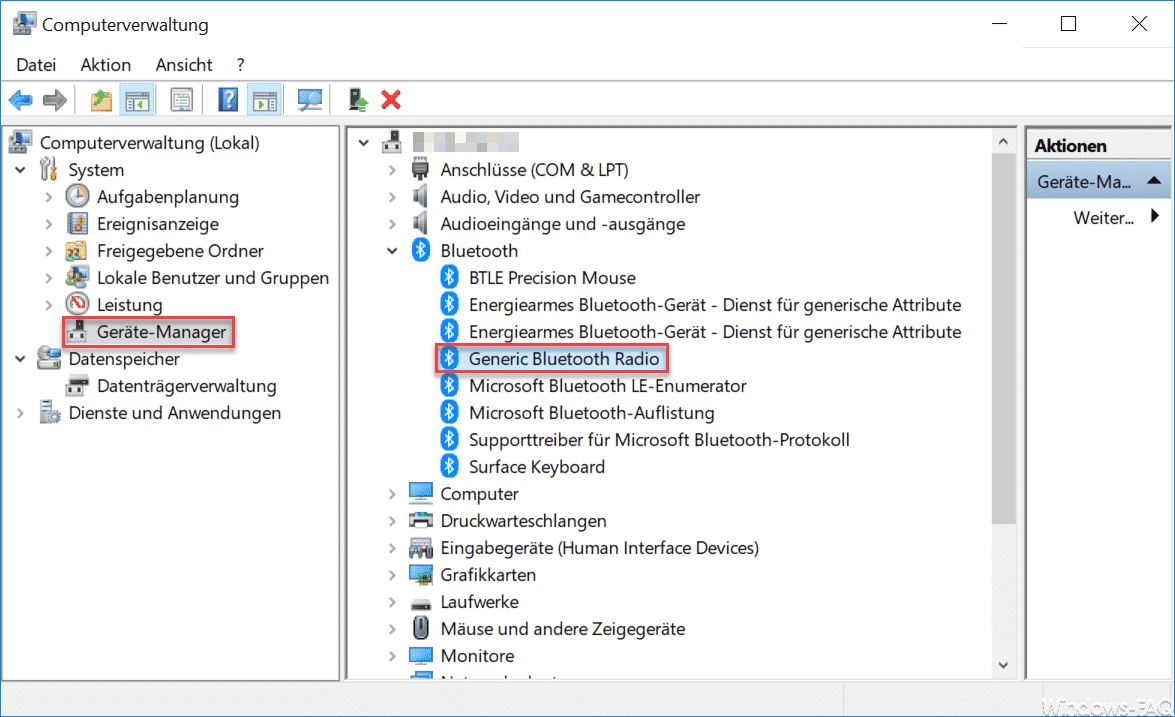This screenshot has width=1175, height=717.
Task: Expand Audio, Video und Gamecontroller category
Action: (x=392, y=197)
